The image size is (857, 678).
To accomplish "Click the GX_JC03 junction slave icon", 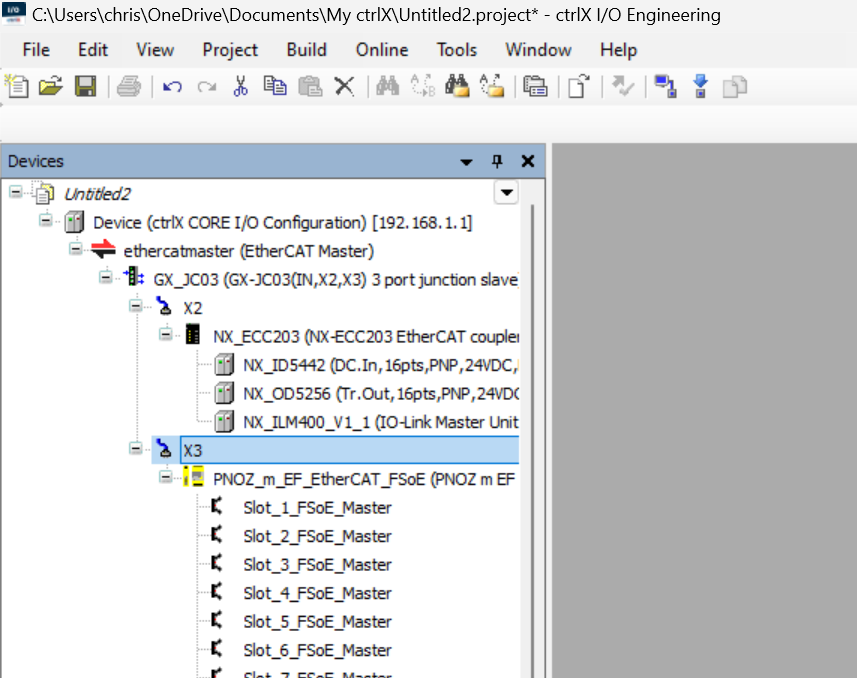I will click(133, 277).
